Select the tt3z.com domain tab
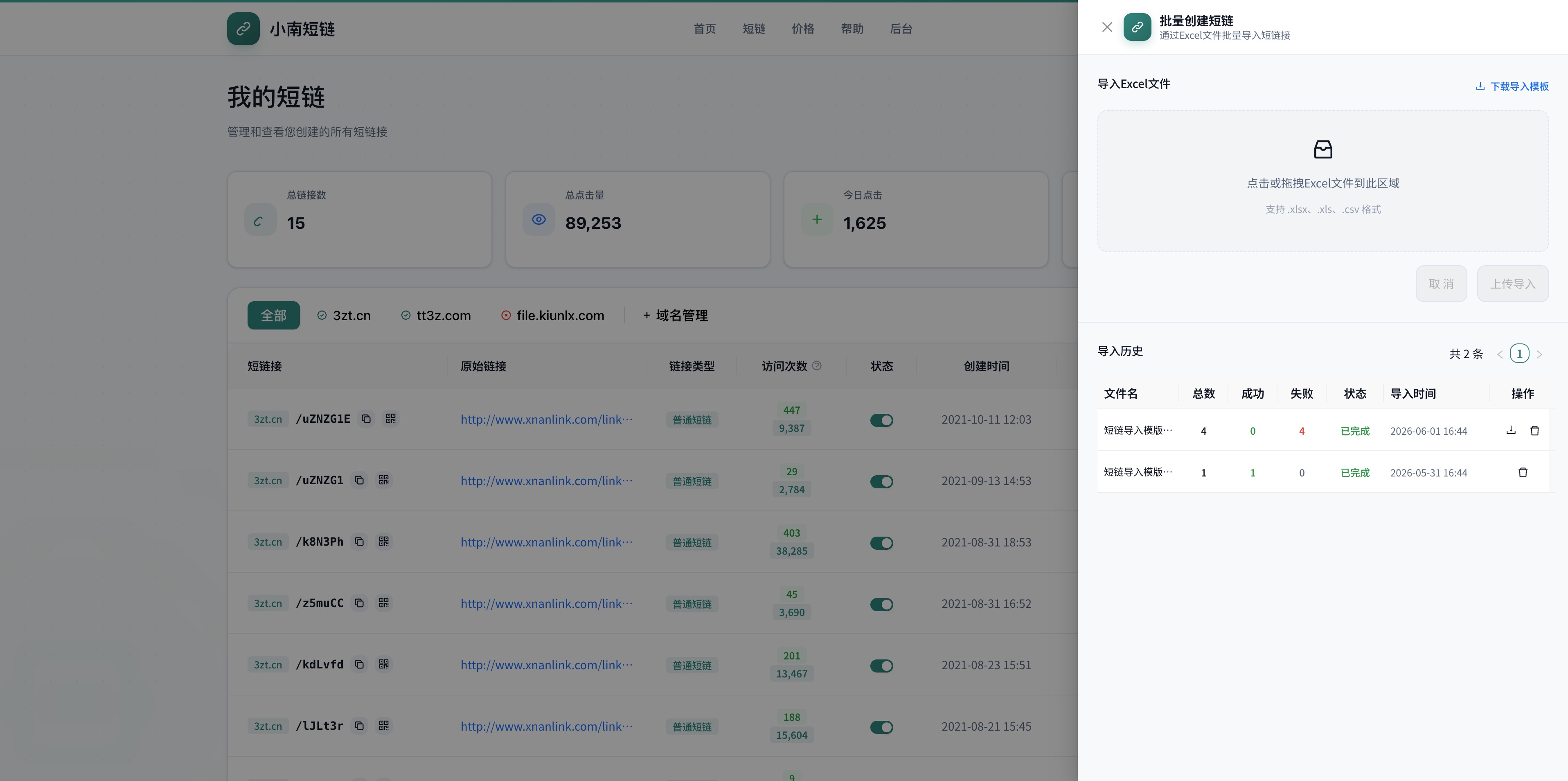The width and height of the screenshot is (1568, 781). click(436, 315)
